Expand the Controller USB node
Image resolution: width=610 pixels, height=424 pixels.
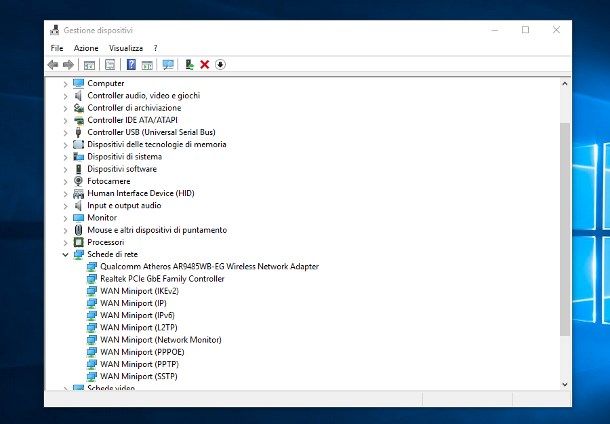(x=65, y=133)
